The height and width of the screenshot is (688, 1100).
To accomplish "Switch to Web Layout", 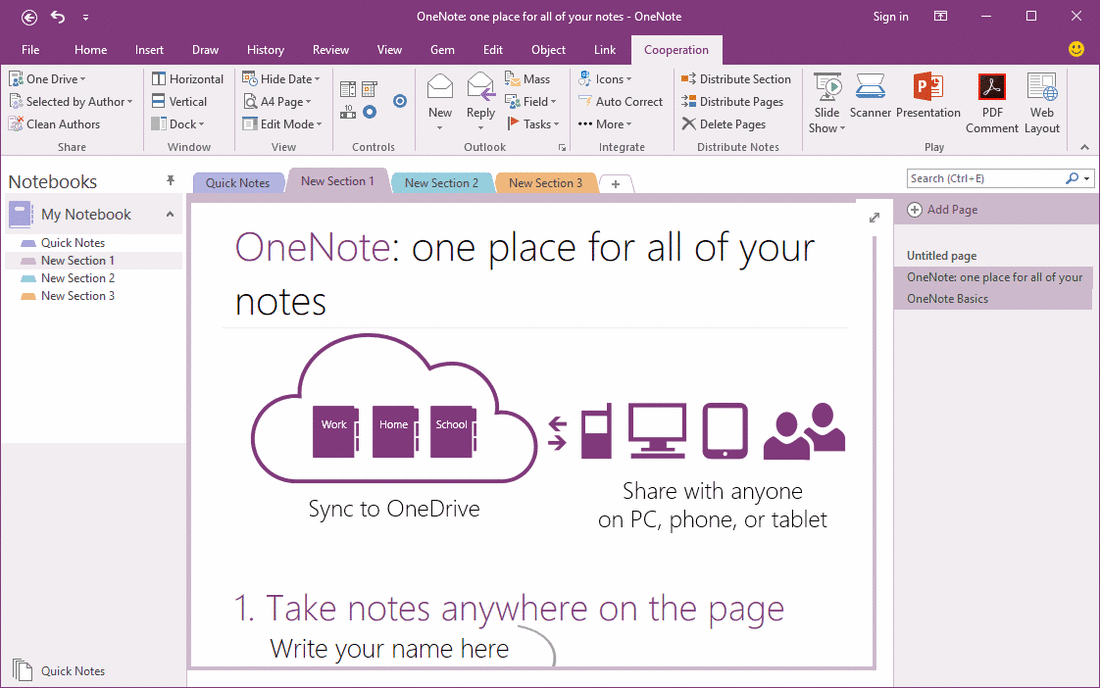I will [1042, 103].
